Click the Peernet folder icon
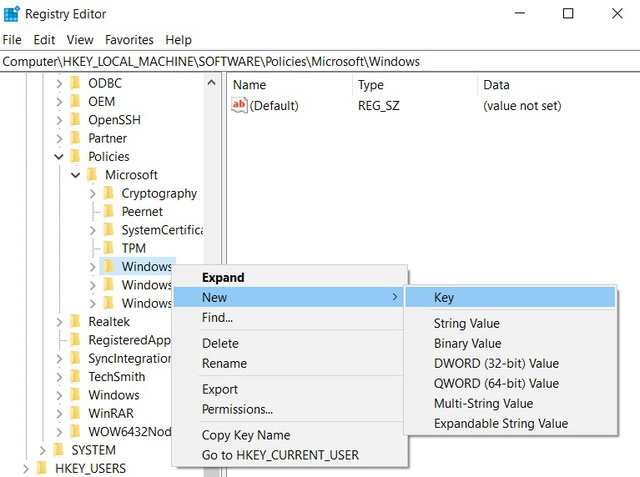The height and width of the screenshot is (477, 640). pyautogui.click(x=109, y=211)
